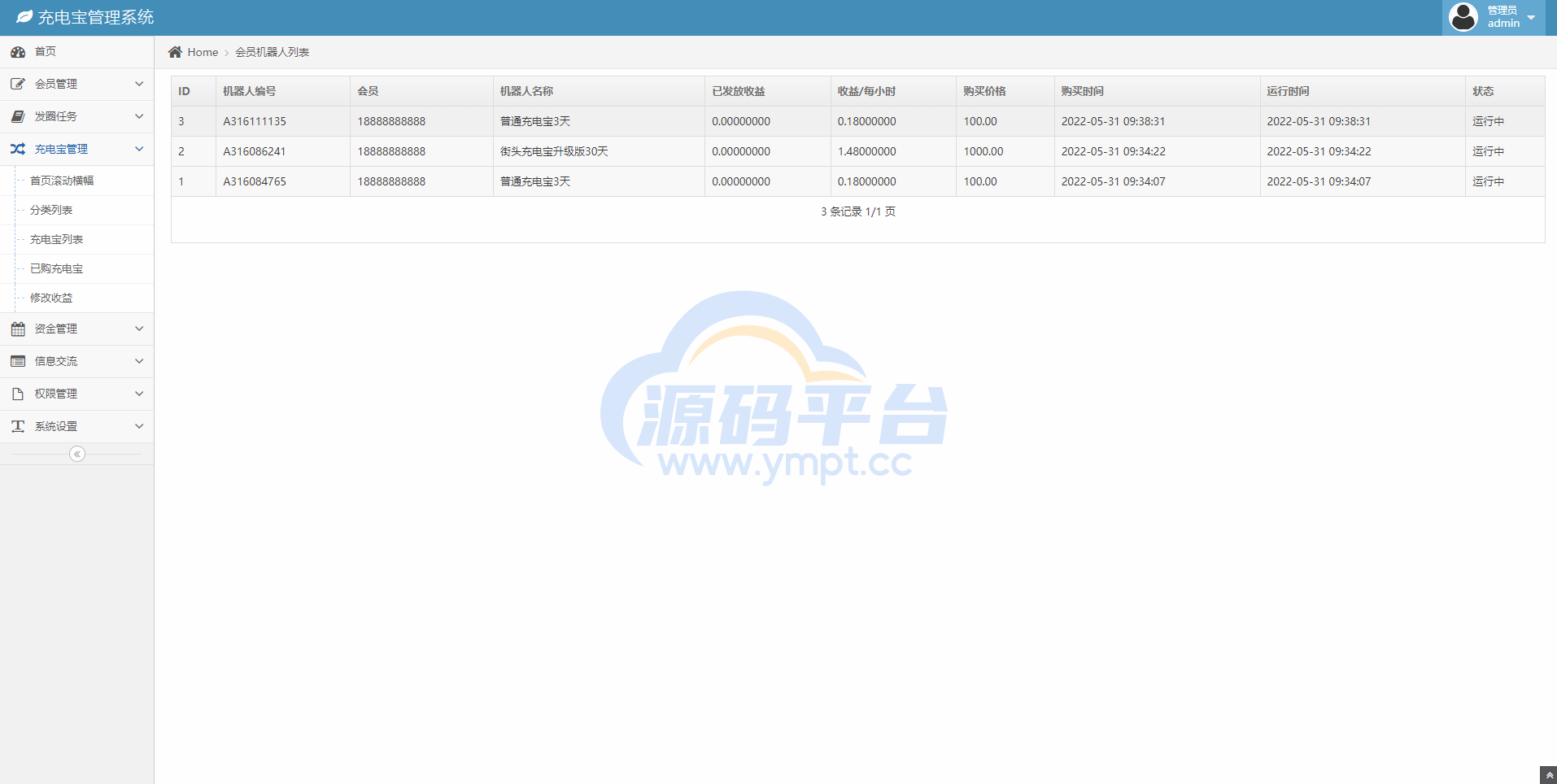Click the text icon beside 系统设置
Viewport: 1557px width, 784px height.
18,426
